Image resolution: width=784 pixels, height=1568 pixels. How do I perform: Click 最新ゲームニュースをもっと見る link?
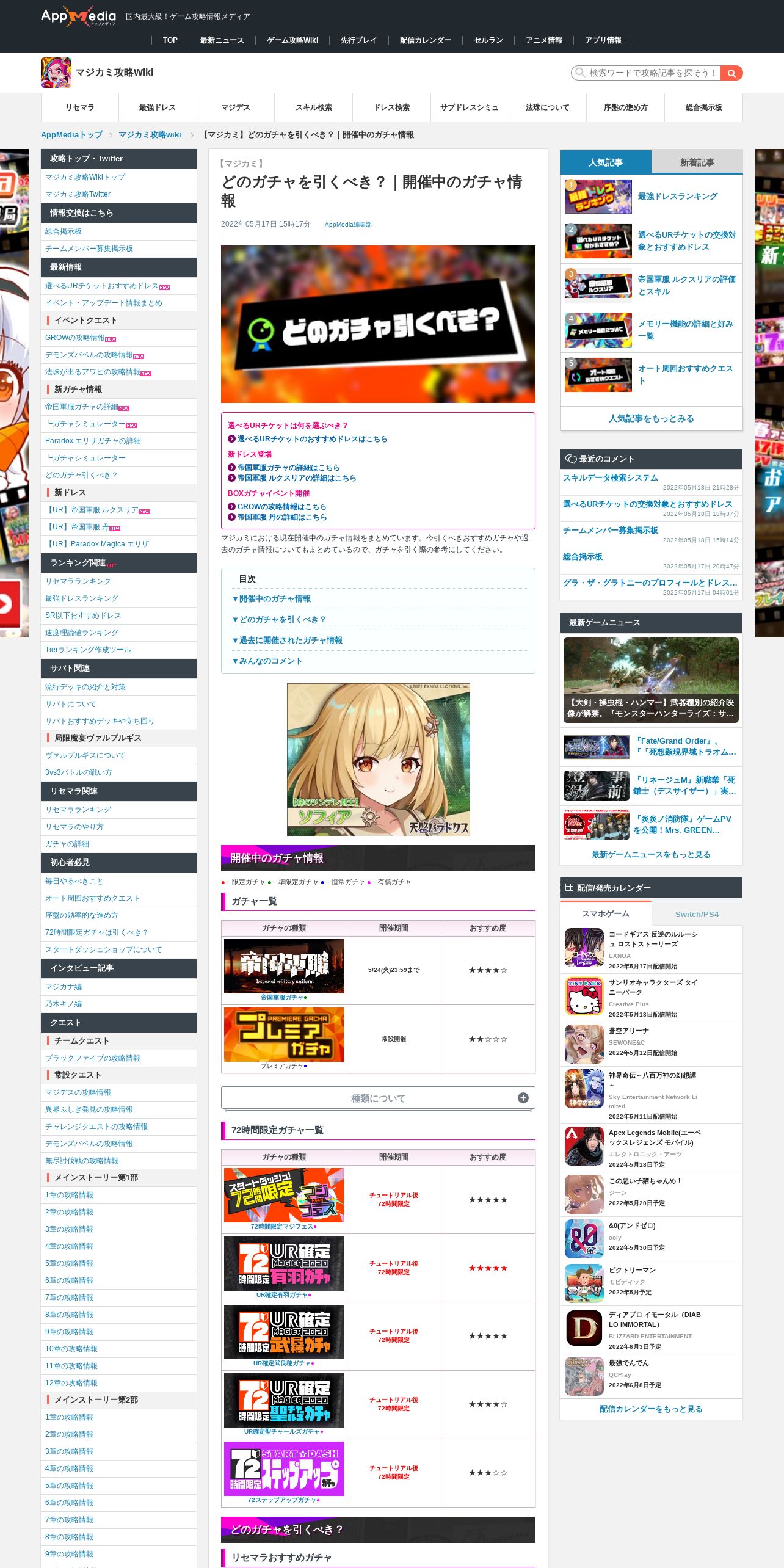click(651, 855)
